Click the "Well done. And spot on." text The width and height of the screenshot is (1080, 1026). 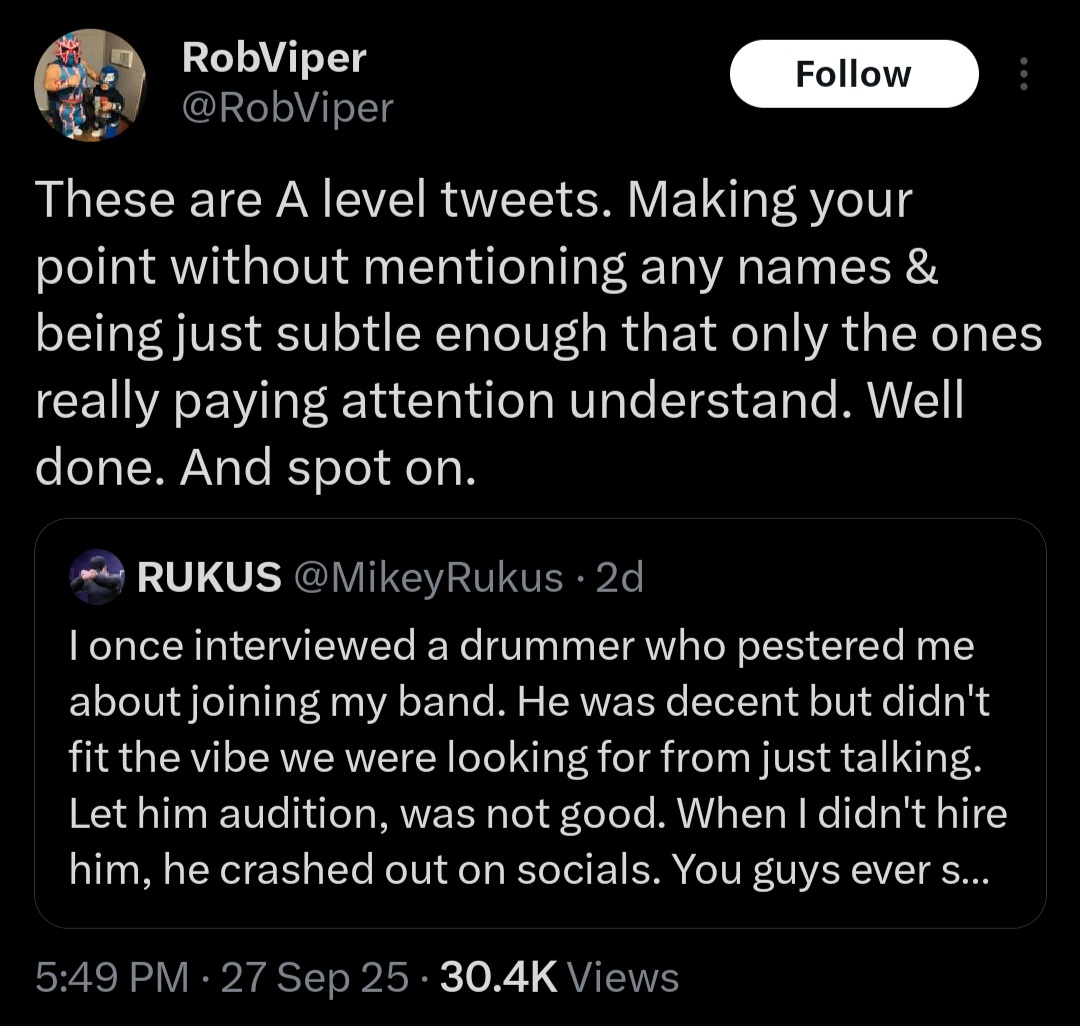click(x=252, y=467)
